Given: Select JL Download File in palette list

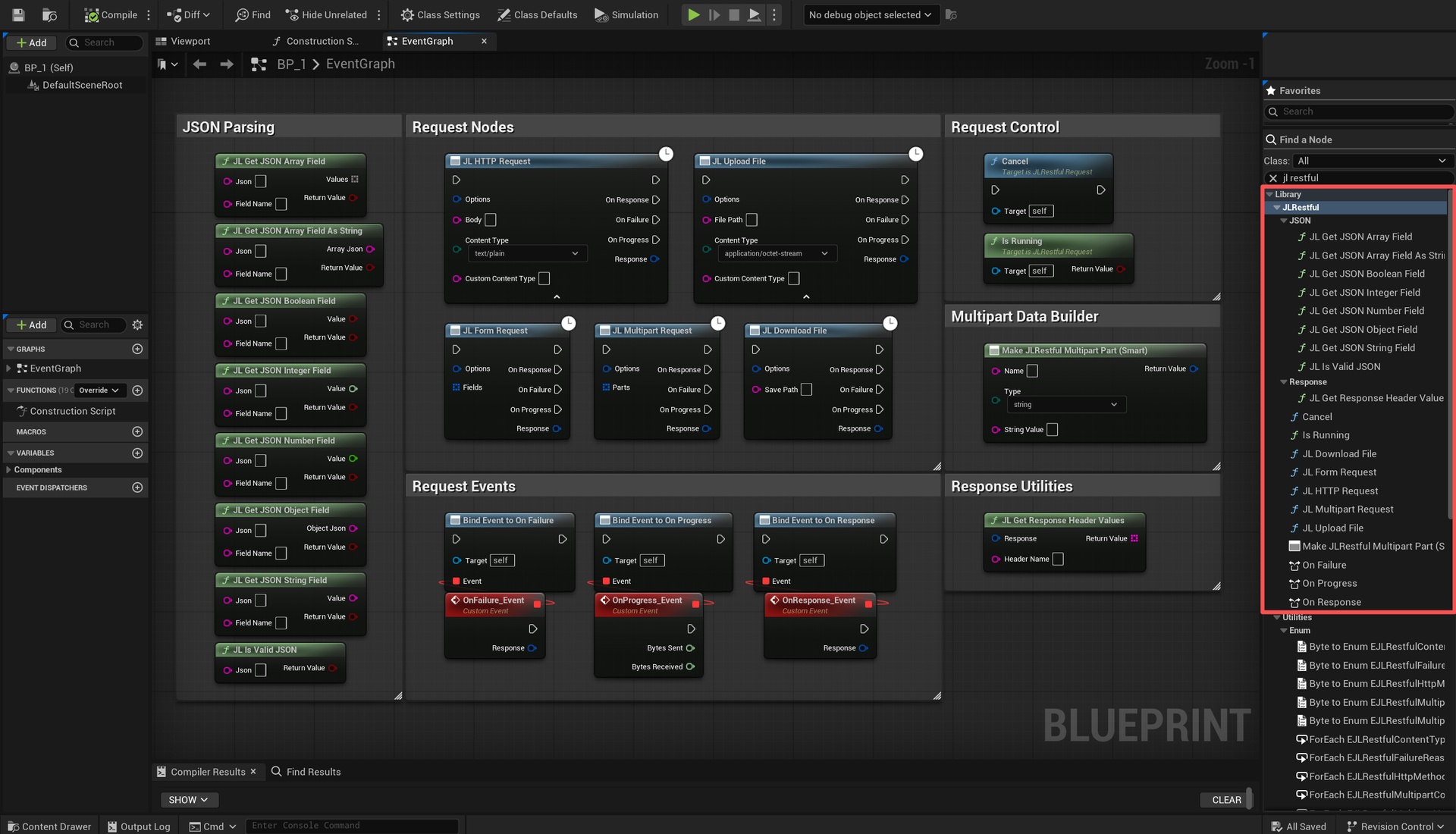Looking at the screenshot, I should coord(1339,453).
